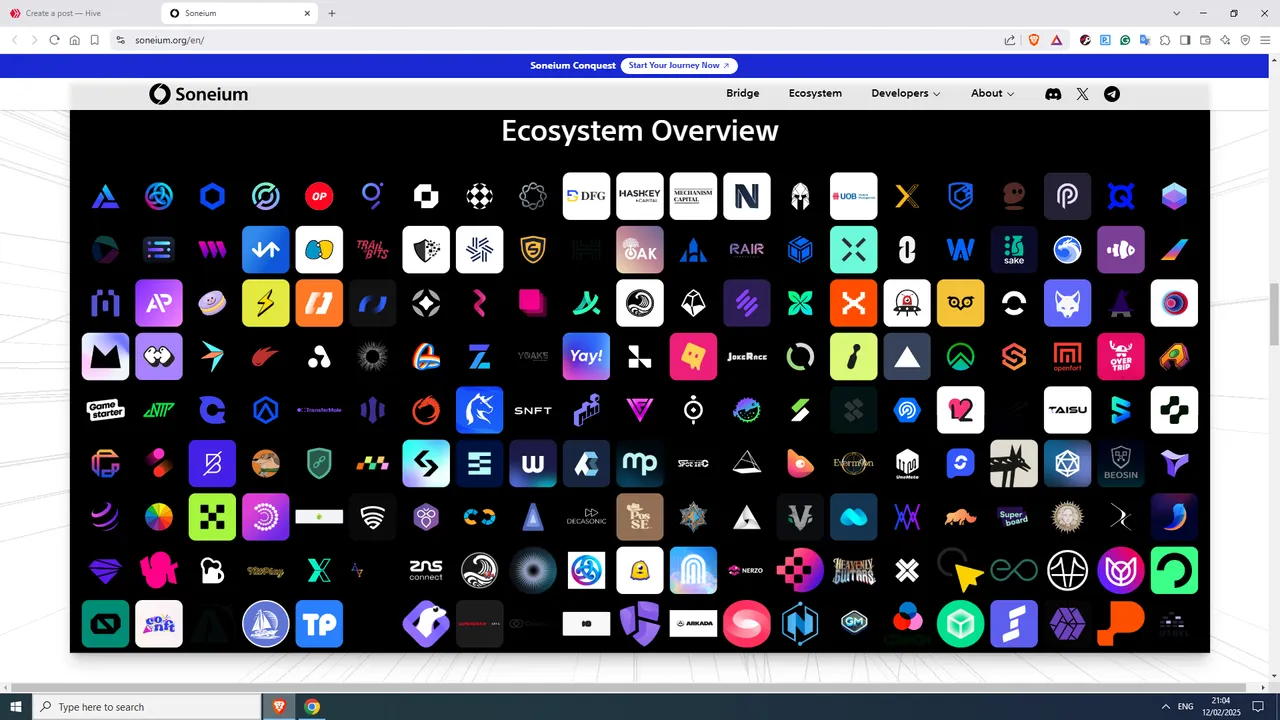Switch to Create a post — Hive tab
The height and width of the screenshot is (720, 1280).
click(75, 13)
